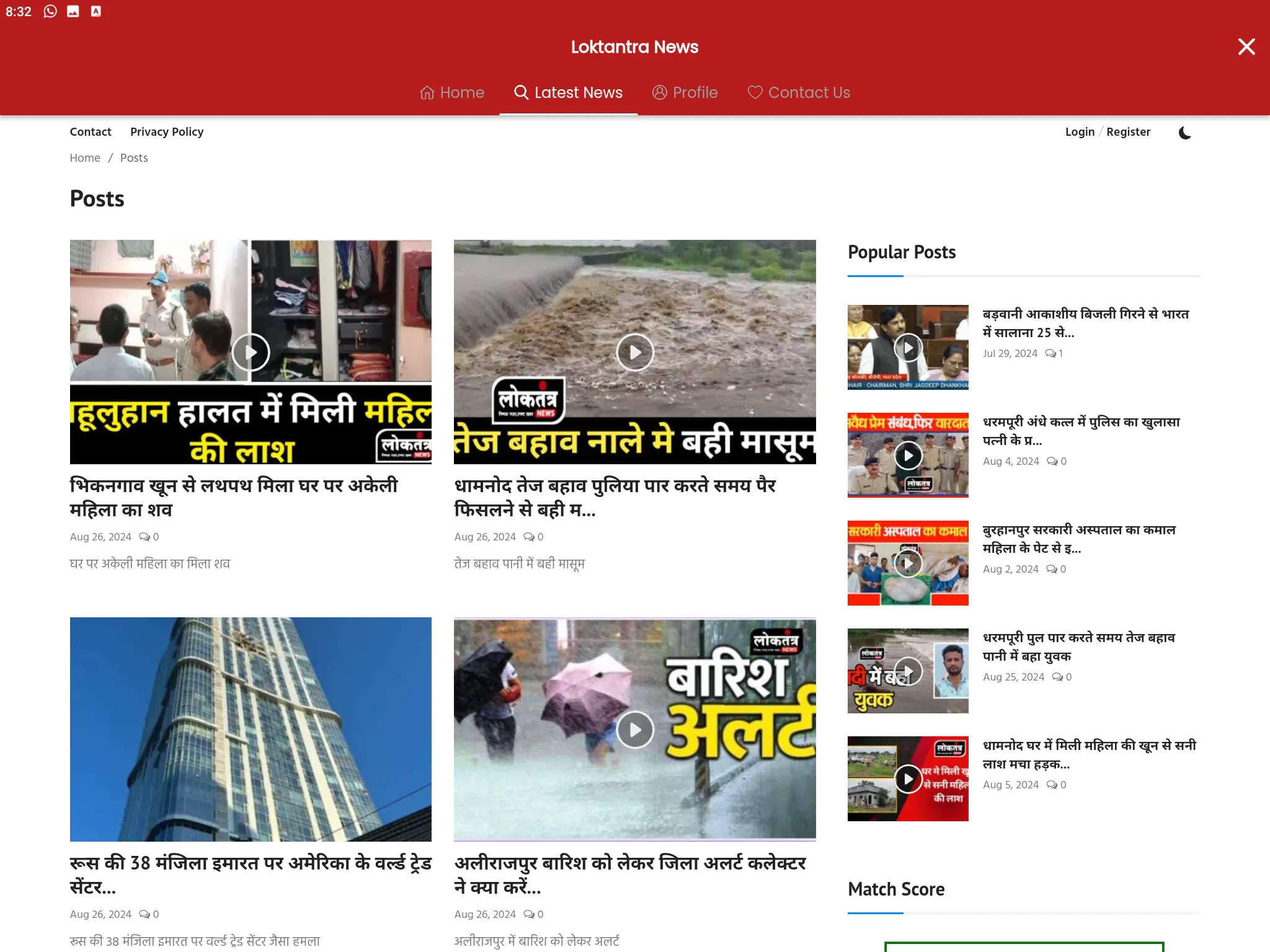This screenshot has height=952, width=1270.
Task: Open the Privacy Policy link
Action: coord(167,132)
